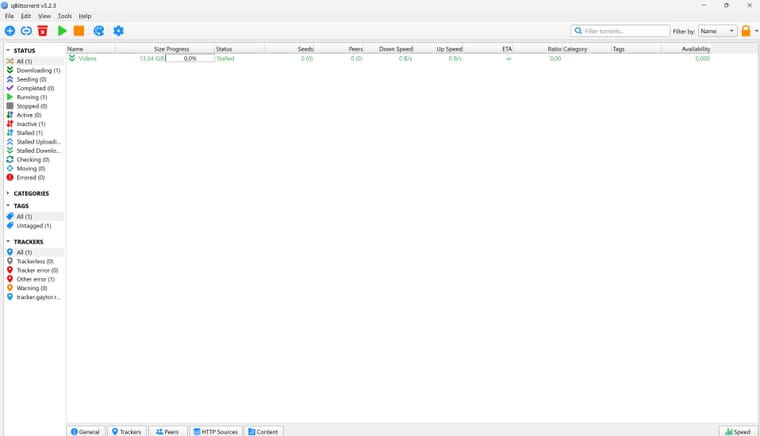The height and width of the screenshot is (436, 760).
Task: Click the red Remove torrent icon
Action: pos(43,31)
